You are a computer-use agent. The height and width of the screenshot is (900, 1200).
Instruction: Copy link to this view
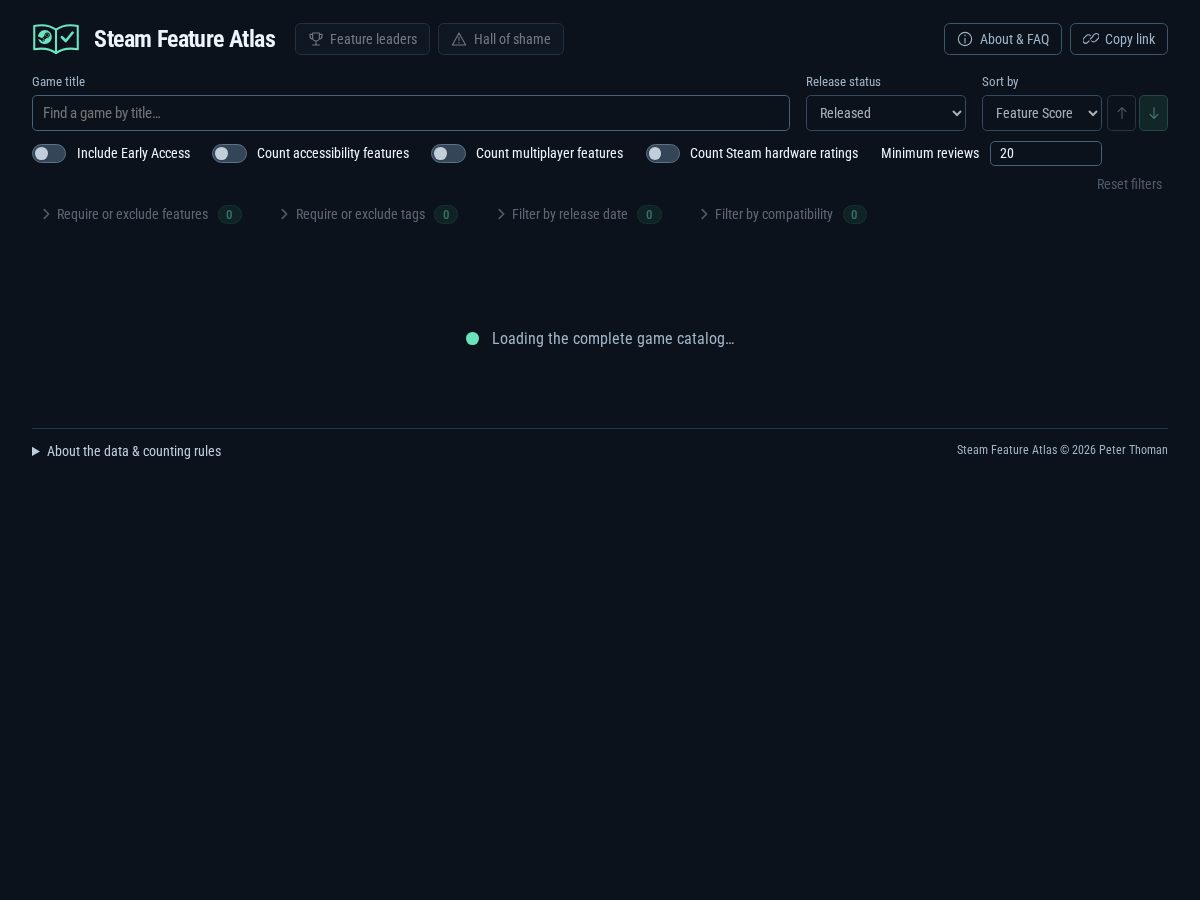1119,39
